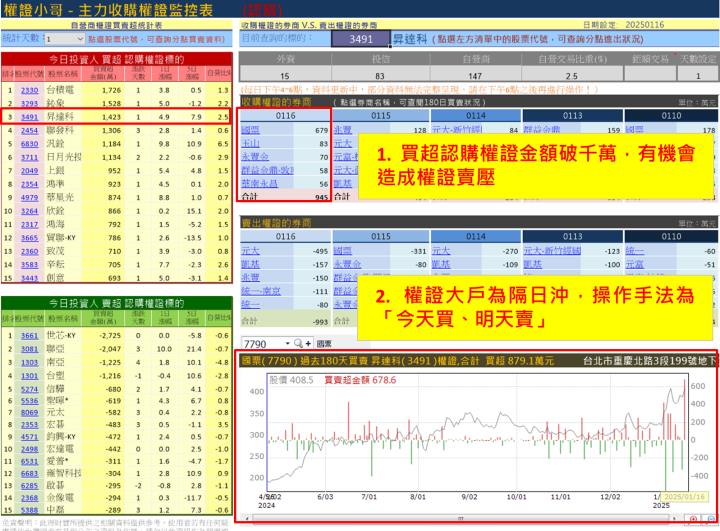Open stock code 2354 鴻準 link

29,184
